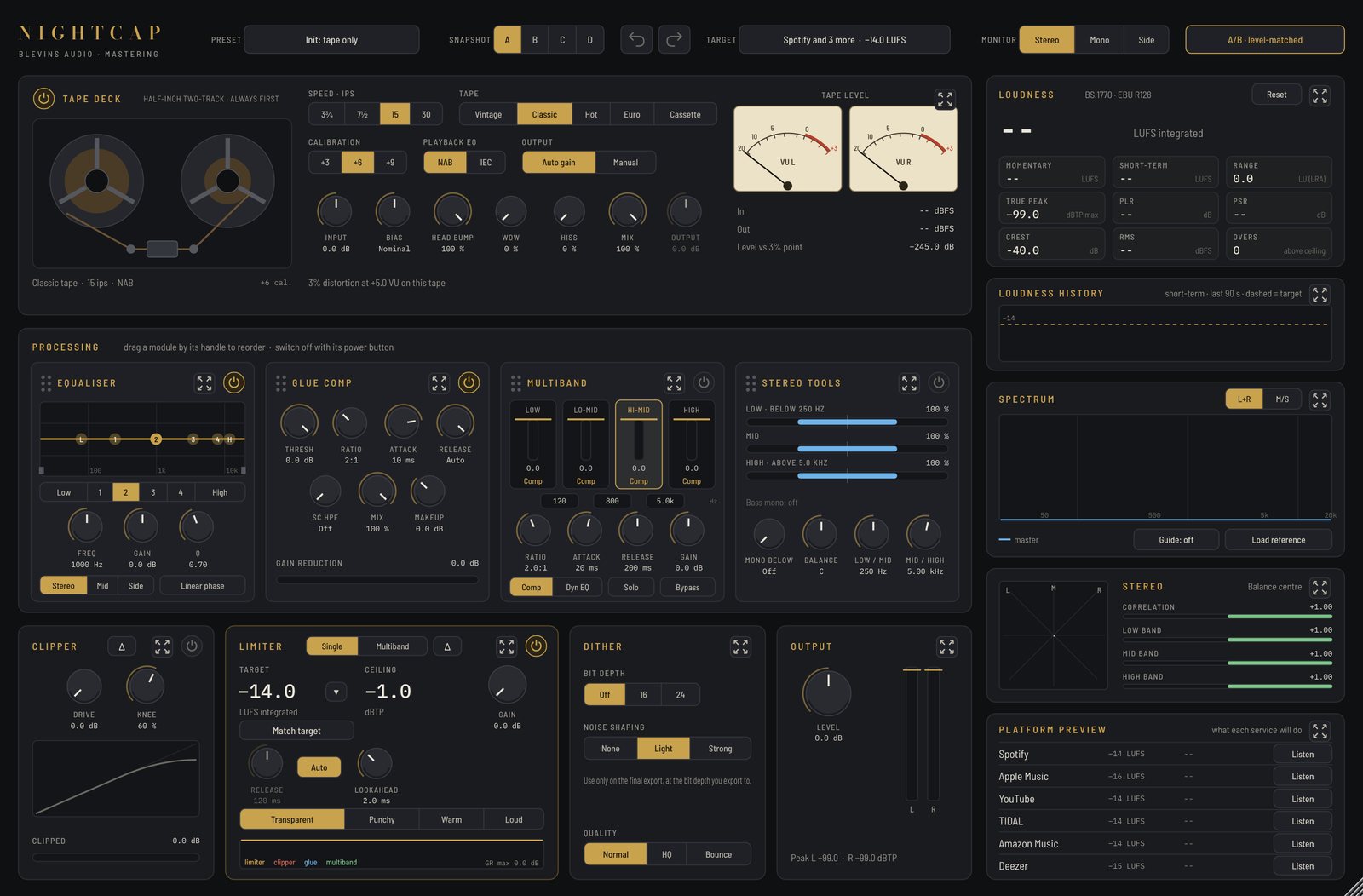Enable the Stereo Tools power button

click(x=939, y=382)
